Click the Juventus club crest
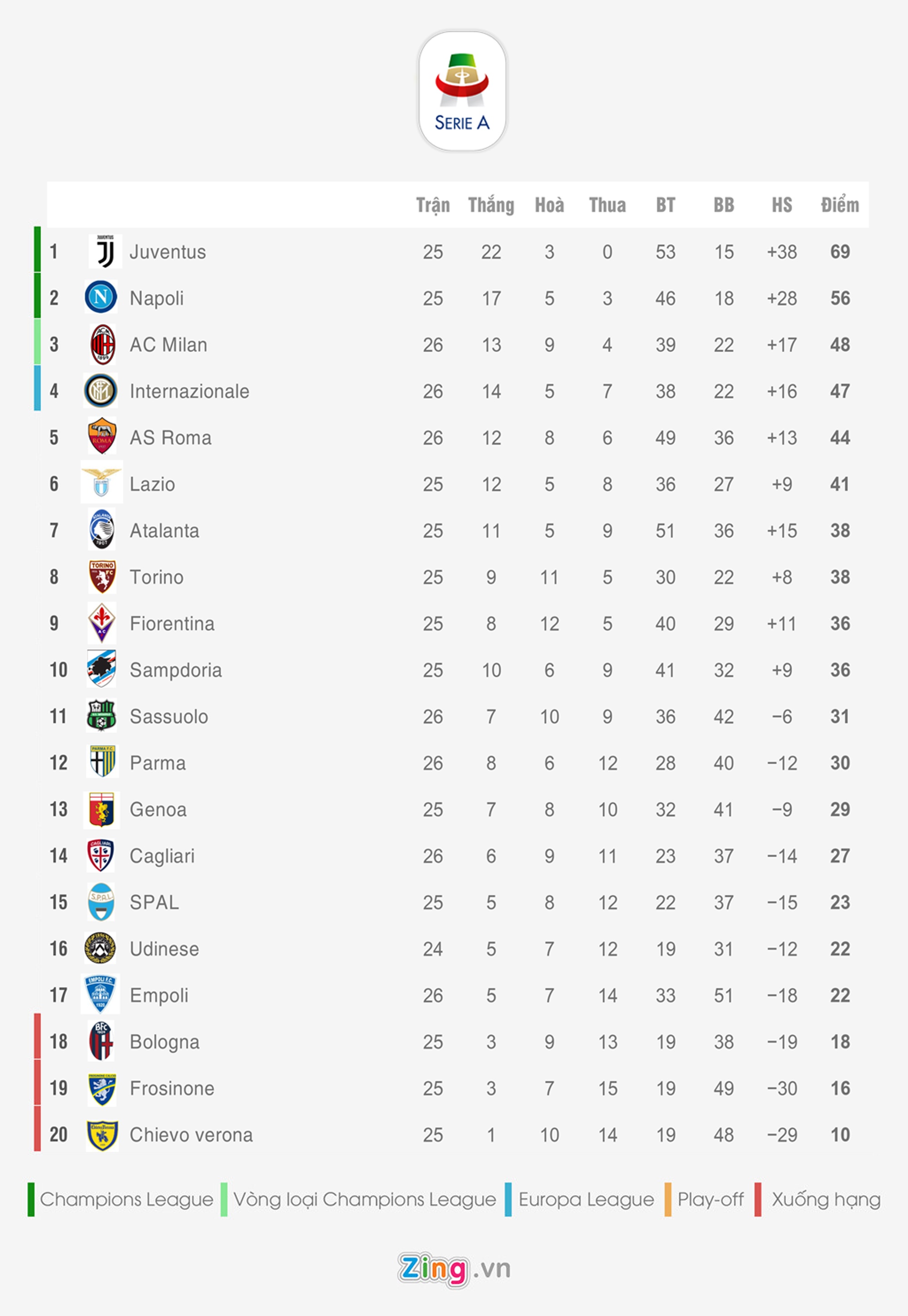The width and height of the screenshot is (908, 1316). coord(105,251)
